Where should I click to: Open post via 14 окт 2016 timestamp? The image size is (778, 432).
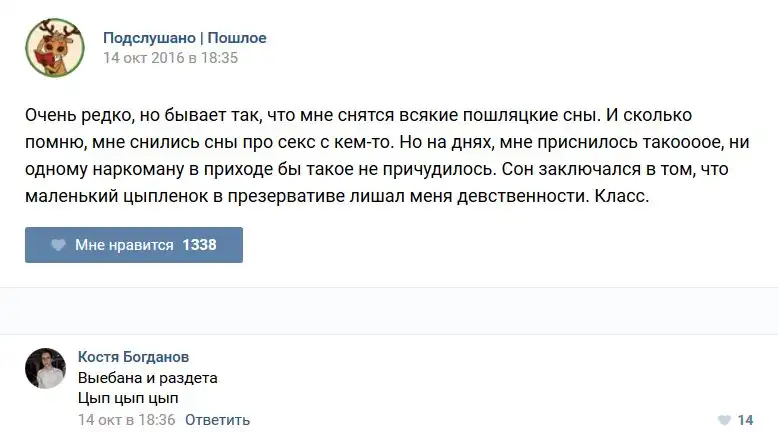(170, 58)
